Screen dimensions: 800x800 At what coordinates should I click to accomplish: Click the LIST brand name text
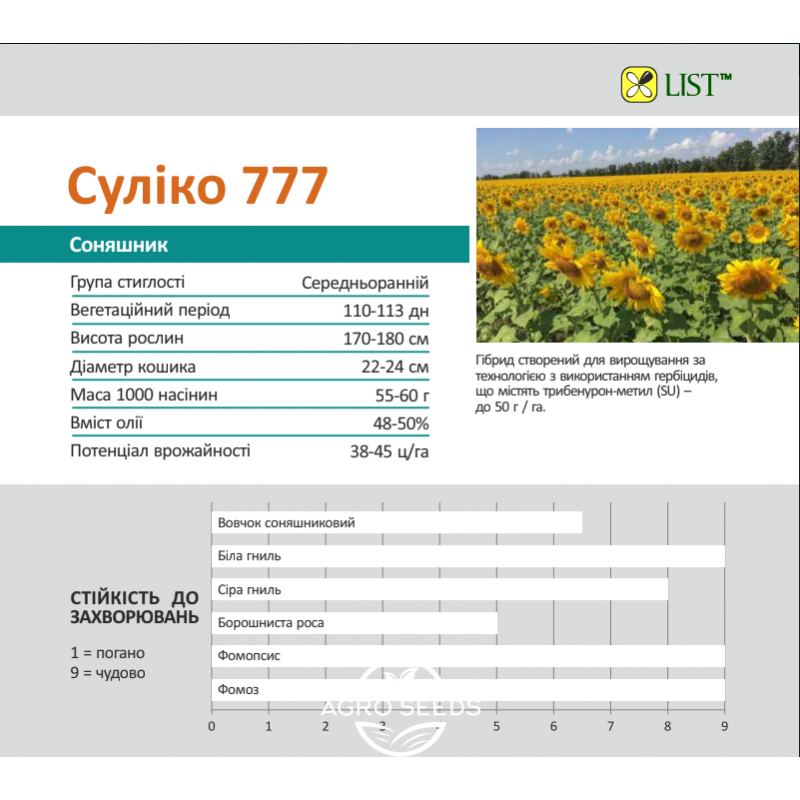pos(698,85)
